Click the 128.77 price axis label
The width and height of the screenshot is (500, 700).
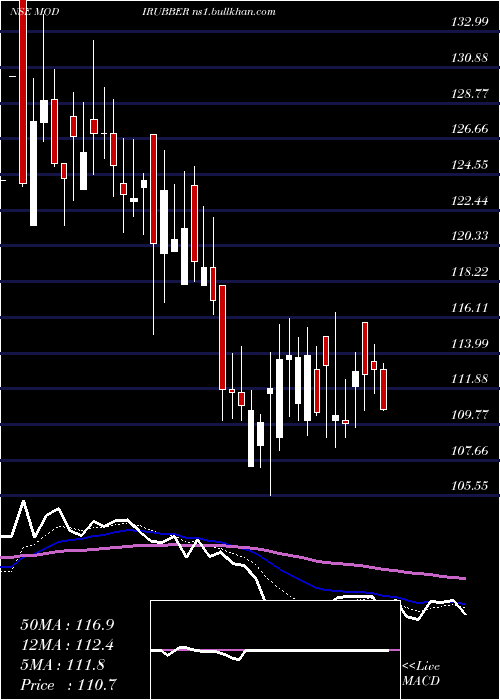point(470,93)
